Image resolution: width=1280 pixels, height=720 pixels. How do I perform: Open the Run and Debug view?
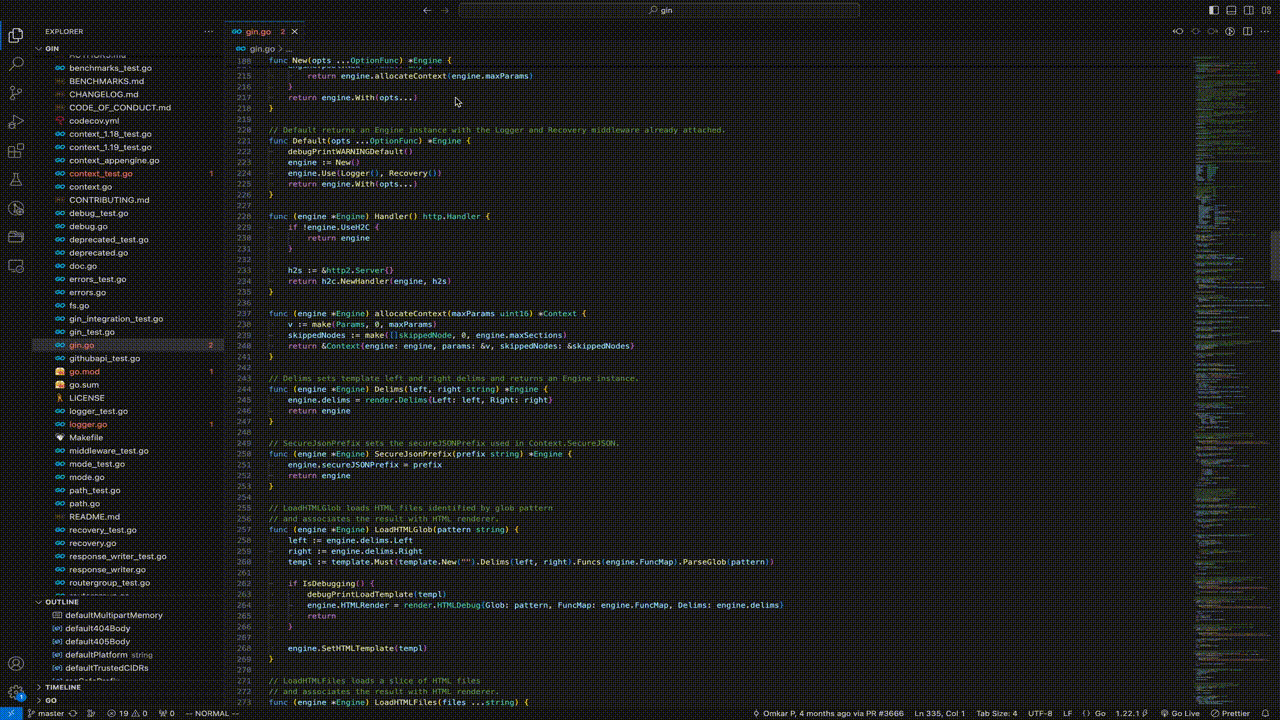click(x=16, y=122)
